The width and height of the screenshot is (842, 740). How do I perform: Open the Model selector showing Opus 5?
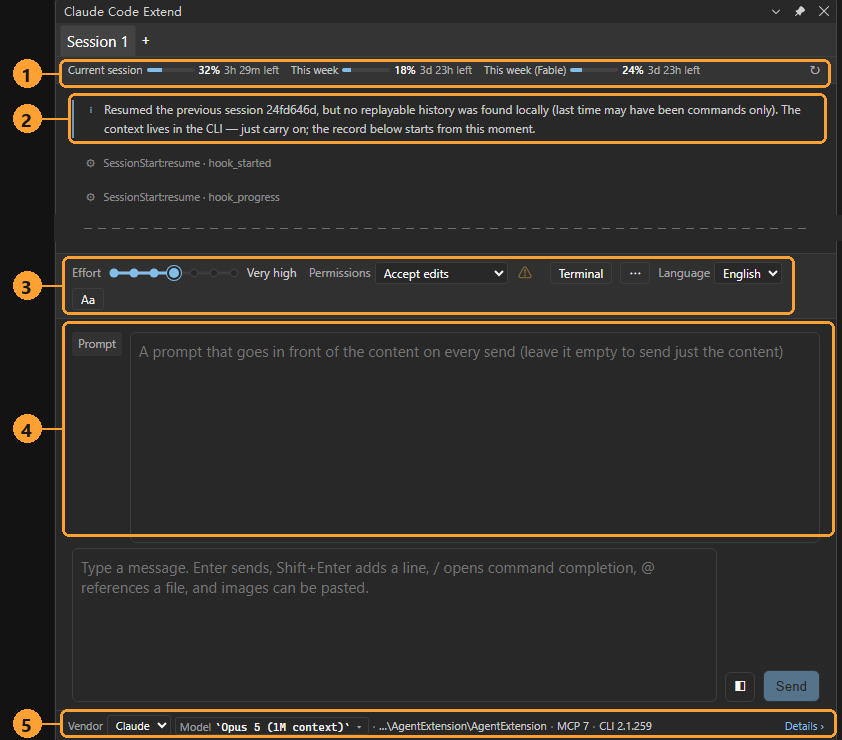point(272,727)
